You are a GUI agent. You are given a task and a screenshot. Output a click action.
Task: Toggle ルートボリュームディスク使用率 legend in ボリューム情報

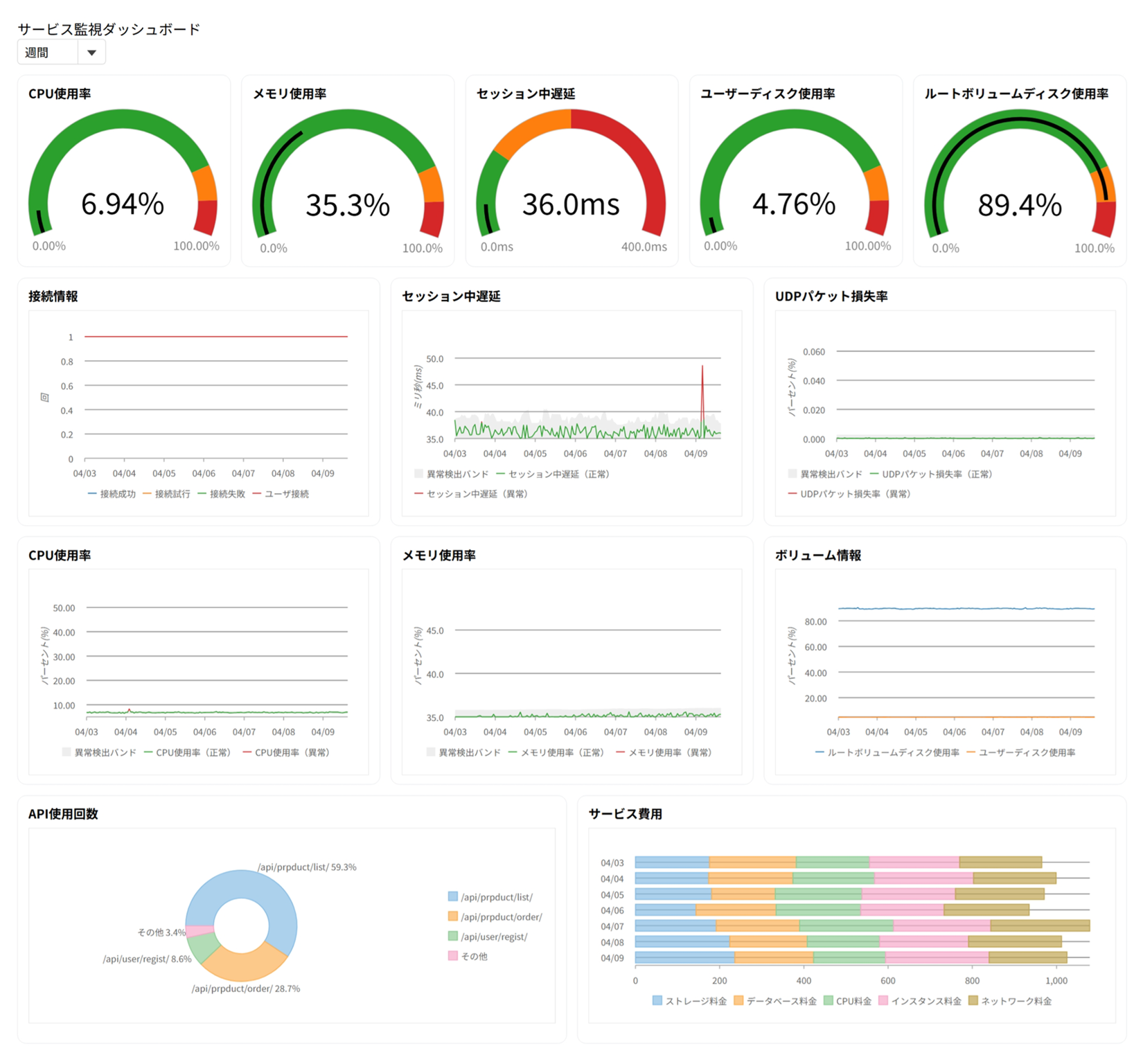coord(887,752)
